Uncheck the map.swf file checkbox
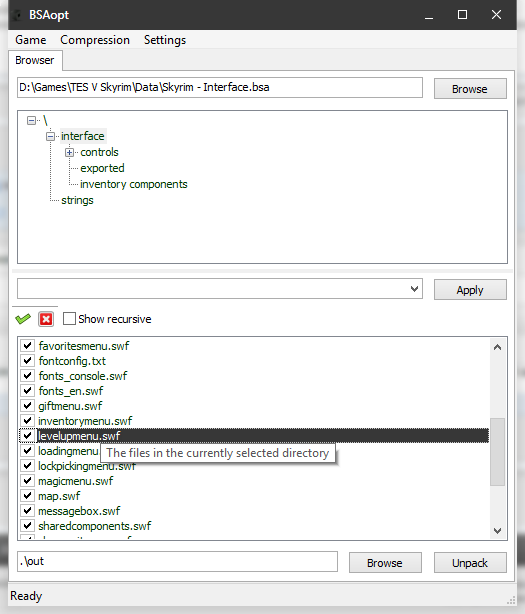The height and width of the screenshot is (614, 525). (27, 496)
